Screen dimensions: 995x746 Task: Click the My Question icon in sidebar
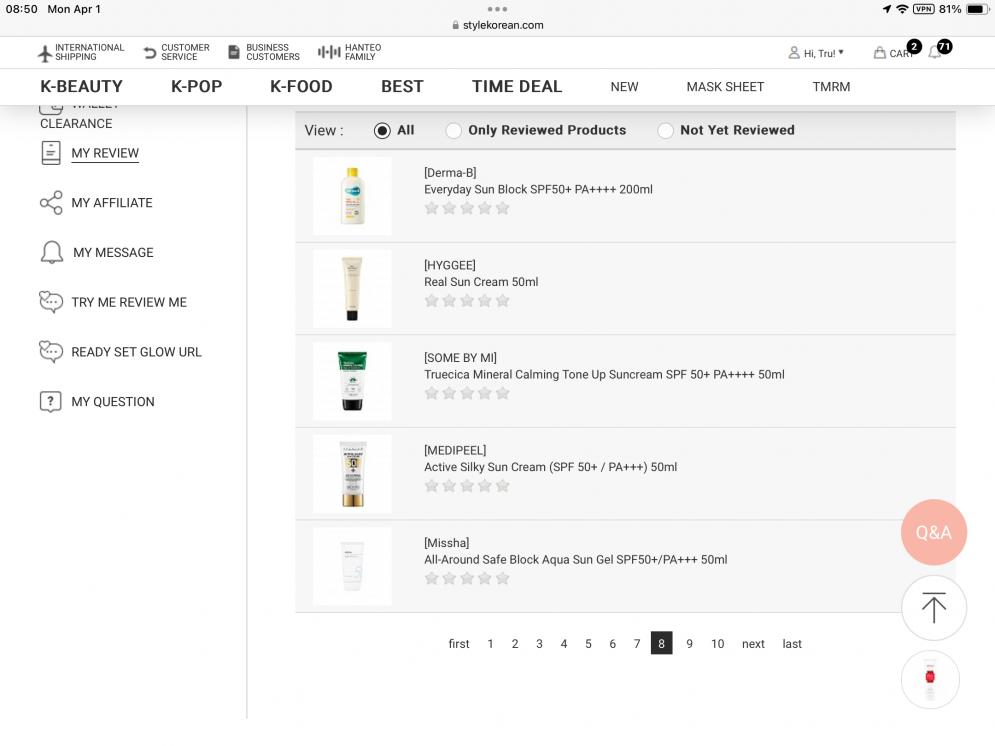(51, 402)
